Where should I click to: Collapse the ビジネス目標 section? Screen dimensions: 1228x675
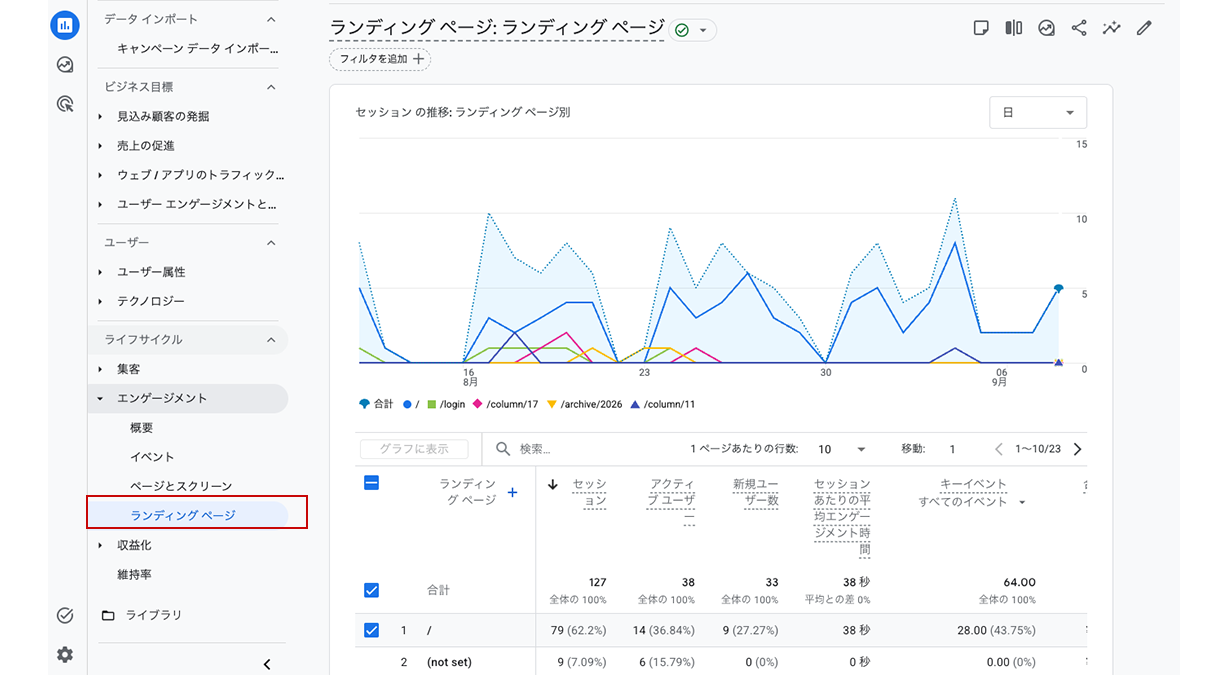coord(271,87)
